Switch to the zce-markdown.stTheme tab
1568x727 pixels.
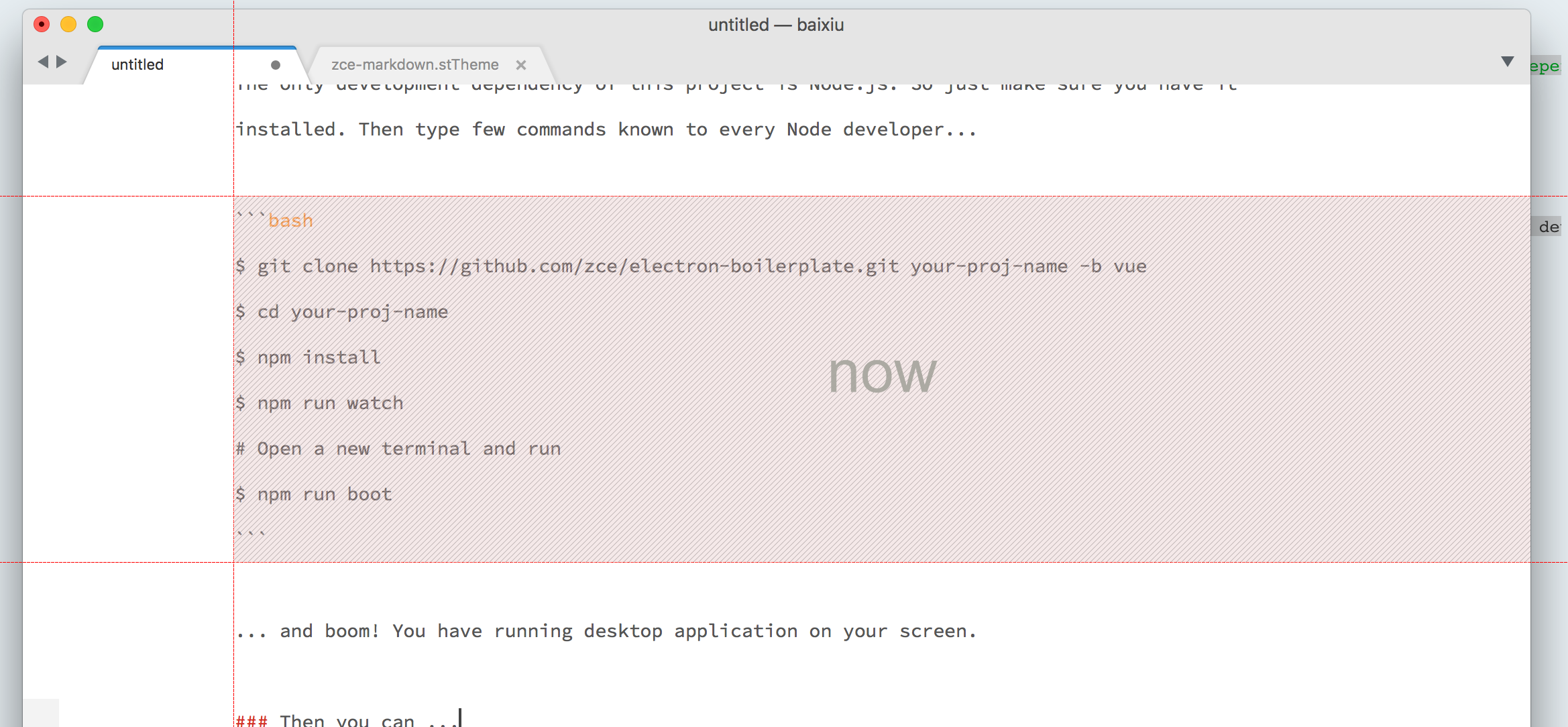(414, 65)
